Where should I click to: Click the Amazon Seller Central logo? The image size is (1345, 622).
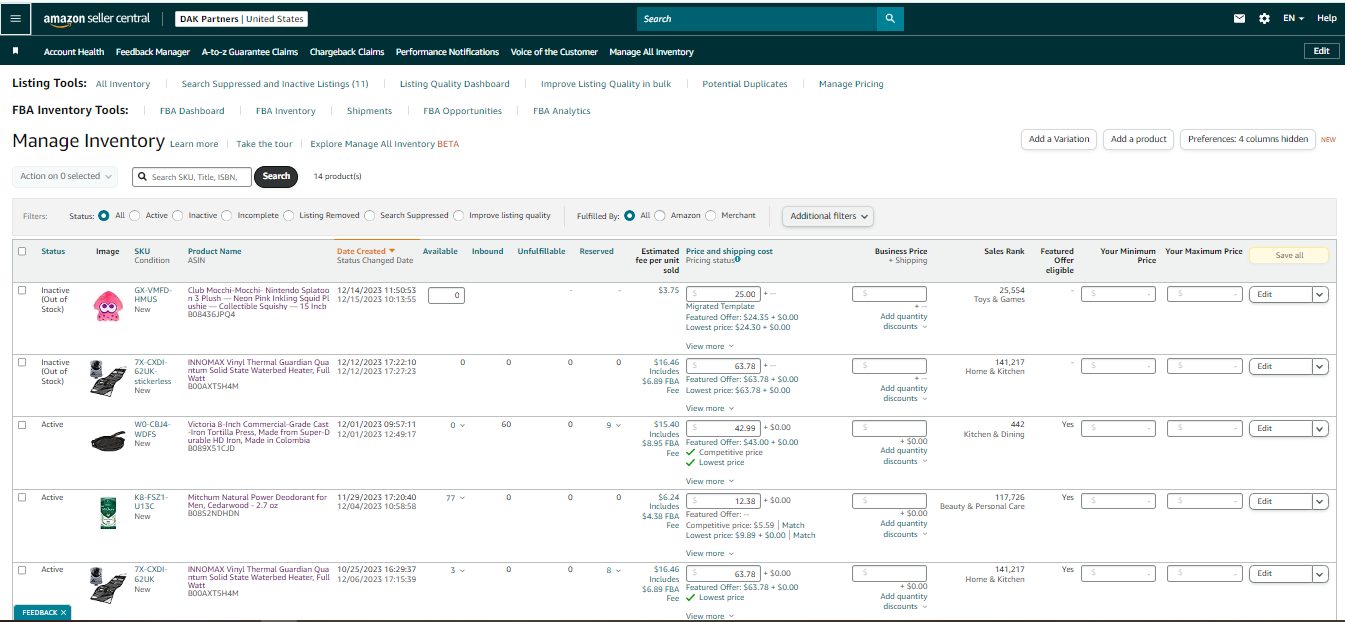coord(97,19)
